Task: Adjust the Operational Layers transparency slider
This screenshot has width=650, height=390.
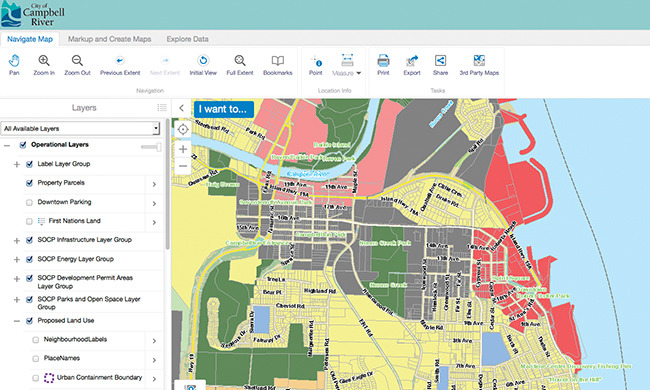Action: pos(151,147)
